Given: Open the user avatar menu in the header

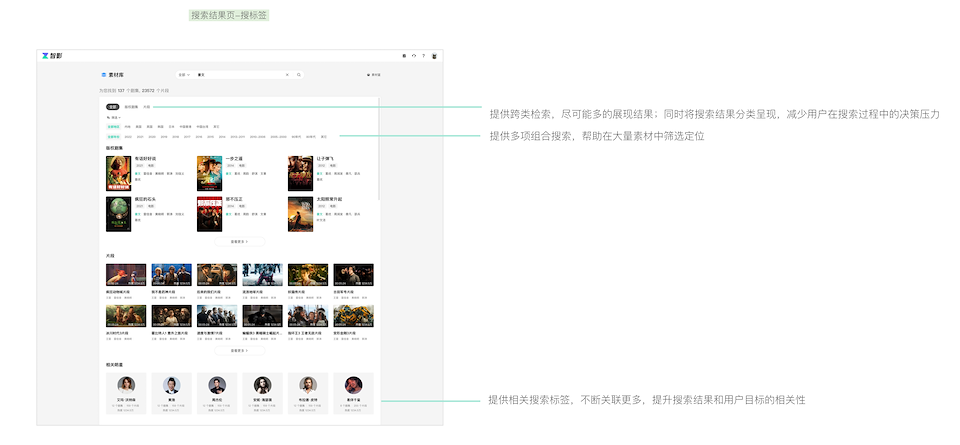Looking at the screenshot, I should (434, 56).
